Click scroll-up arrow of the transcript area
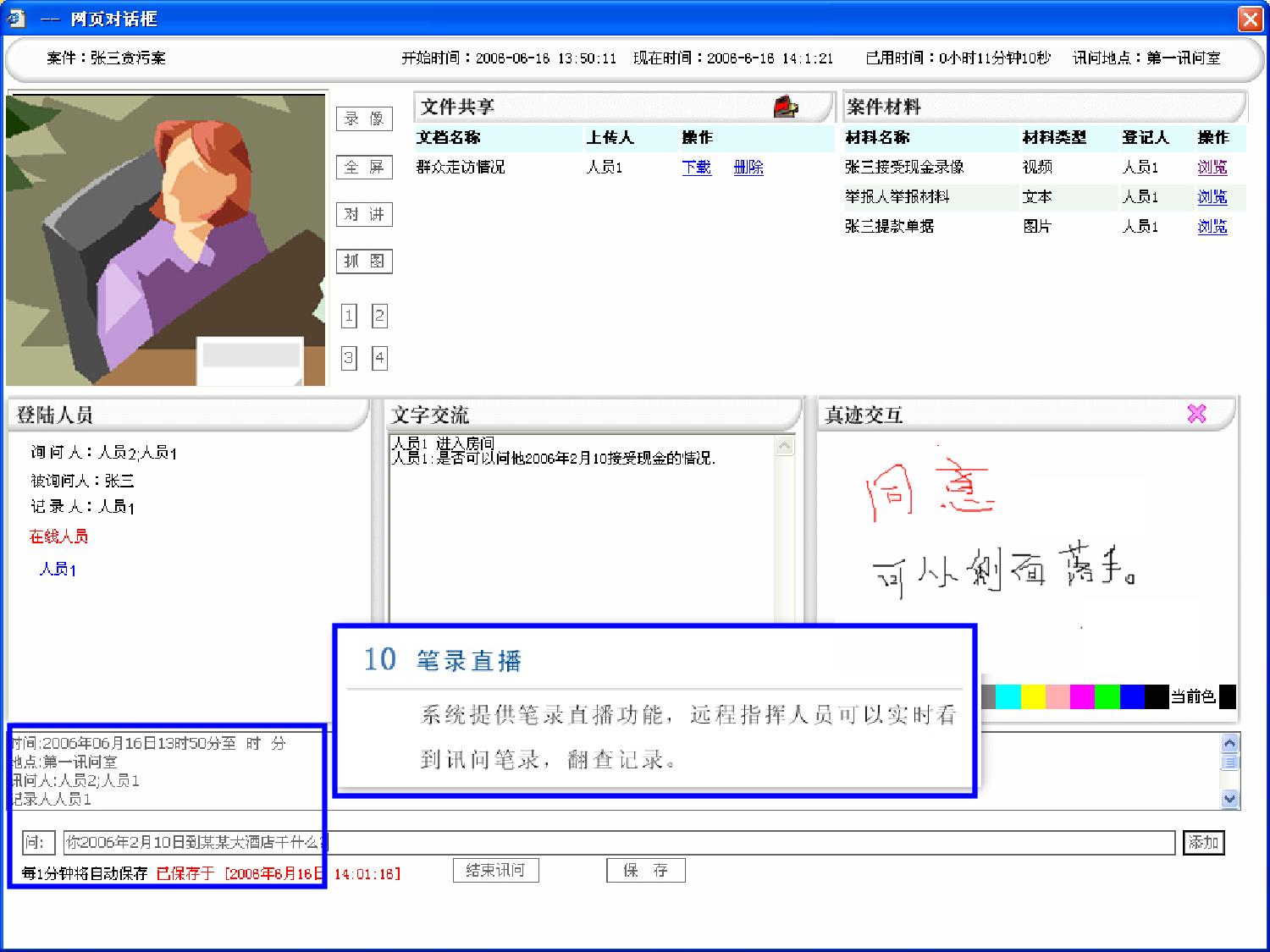This screenshot has width=1270, height=952. pos(1229,743)
